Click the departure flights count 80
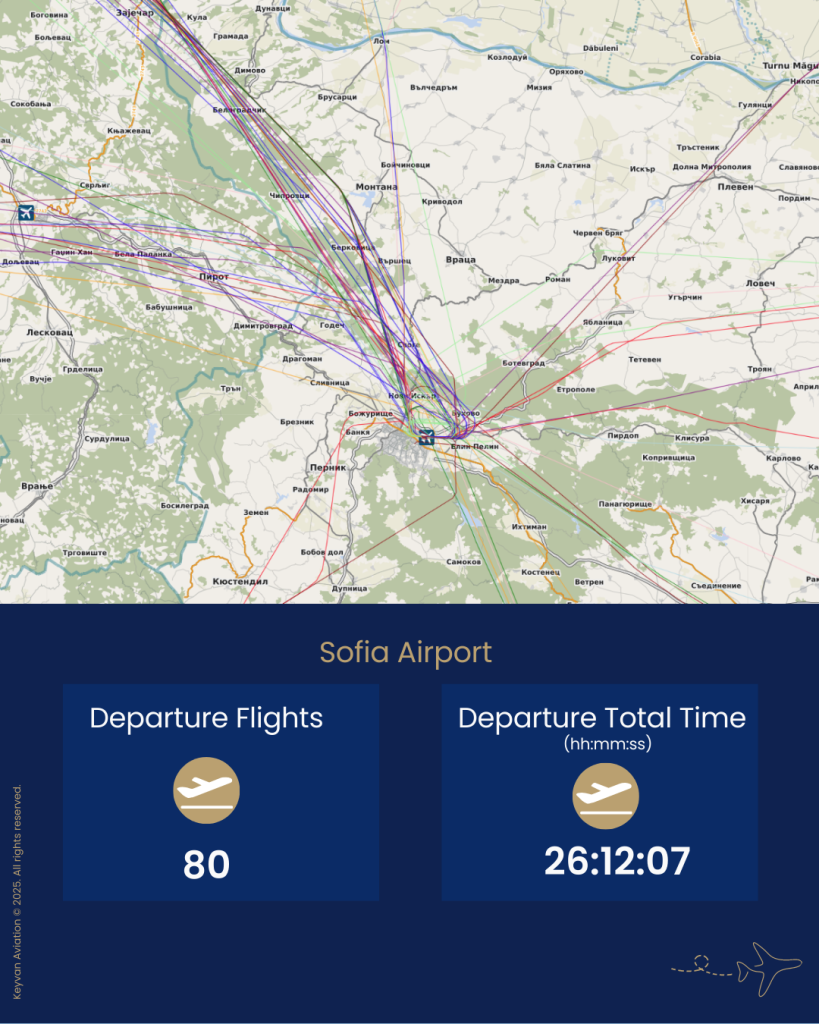Screen dimensions: 819x1024 point(206,864)
